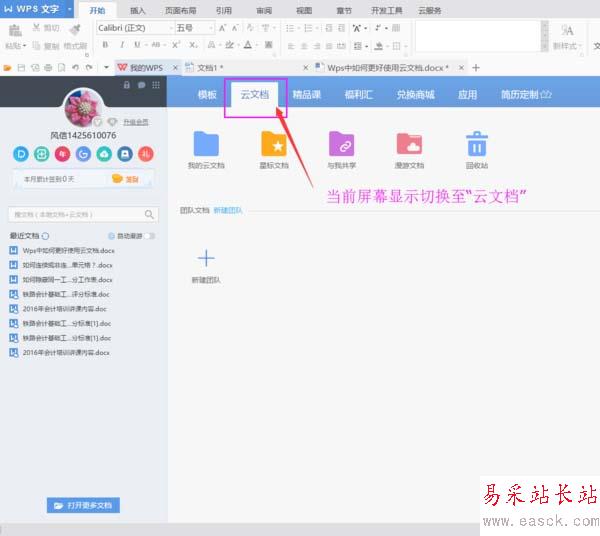Screen dimensions: 600x536
Task: Switch to the 福利汇 tab
Action: 359,94
